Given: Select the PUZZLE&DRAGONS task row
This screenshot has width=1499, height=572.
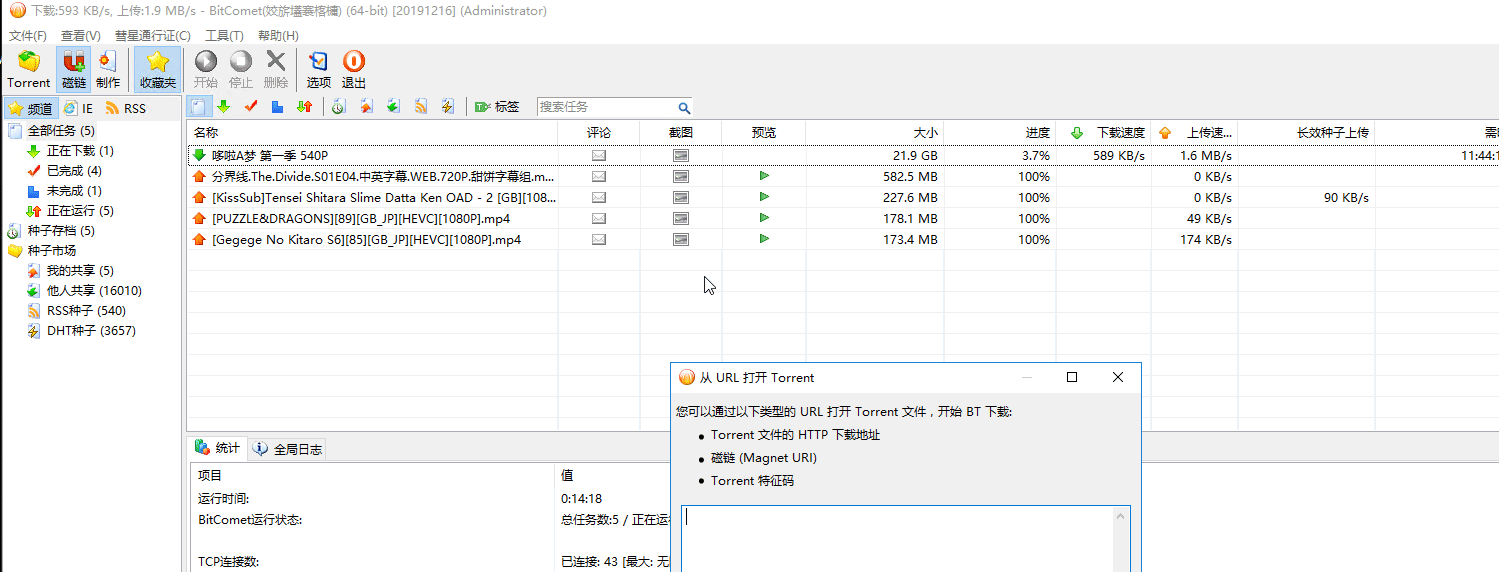Looking at the screenshot, I should [x=843, y=218].
